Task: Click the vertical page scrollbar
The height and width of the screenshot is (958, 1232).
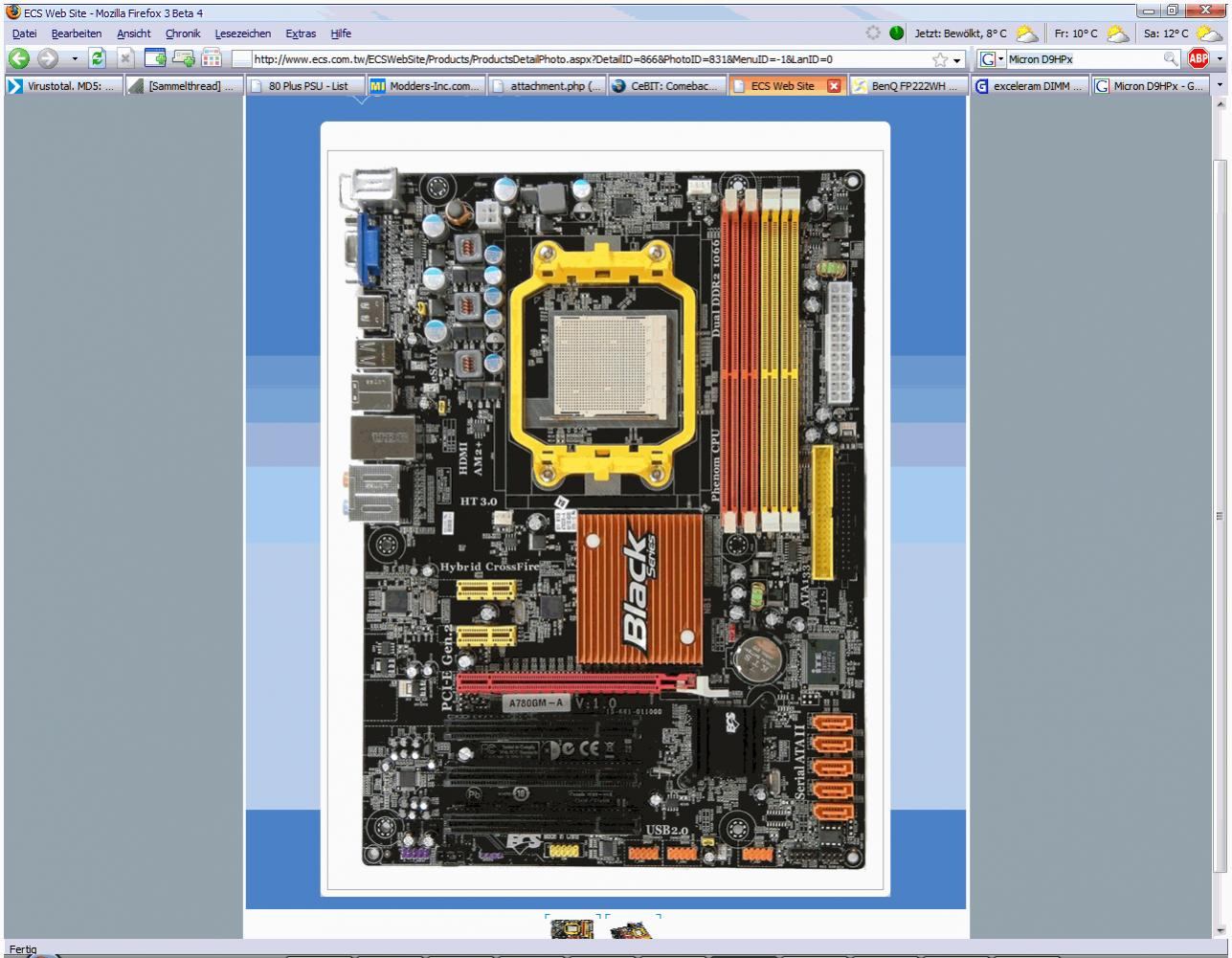Action: pos(1220,517)
